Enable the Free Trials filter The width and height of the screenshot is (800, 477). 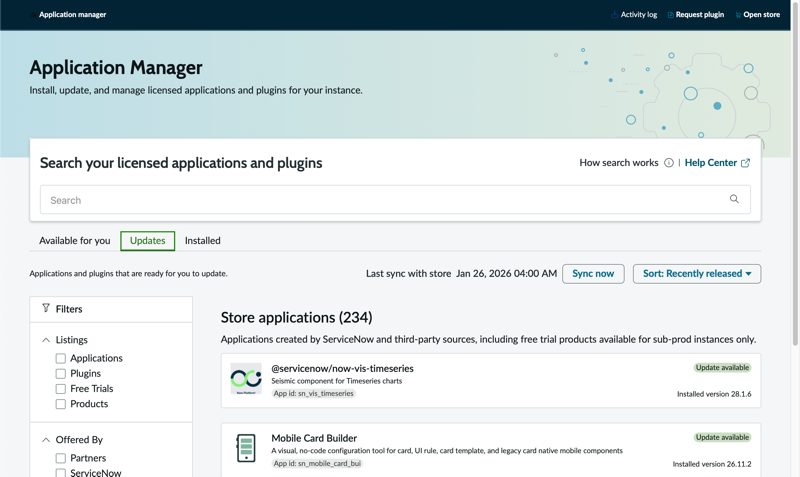pyautogui.click(x=61, y=389)
